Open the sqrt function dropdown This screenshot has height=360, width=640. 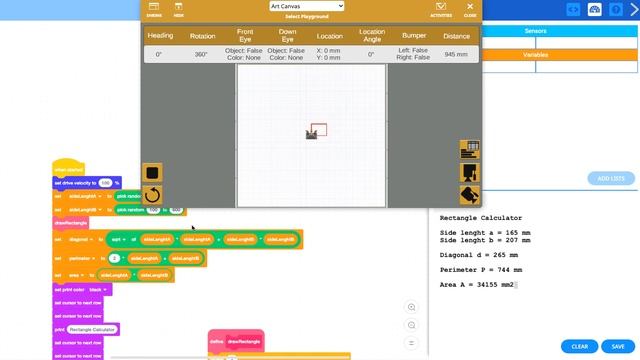[x=119, y=240]
